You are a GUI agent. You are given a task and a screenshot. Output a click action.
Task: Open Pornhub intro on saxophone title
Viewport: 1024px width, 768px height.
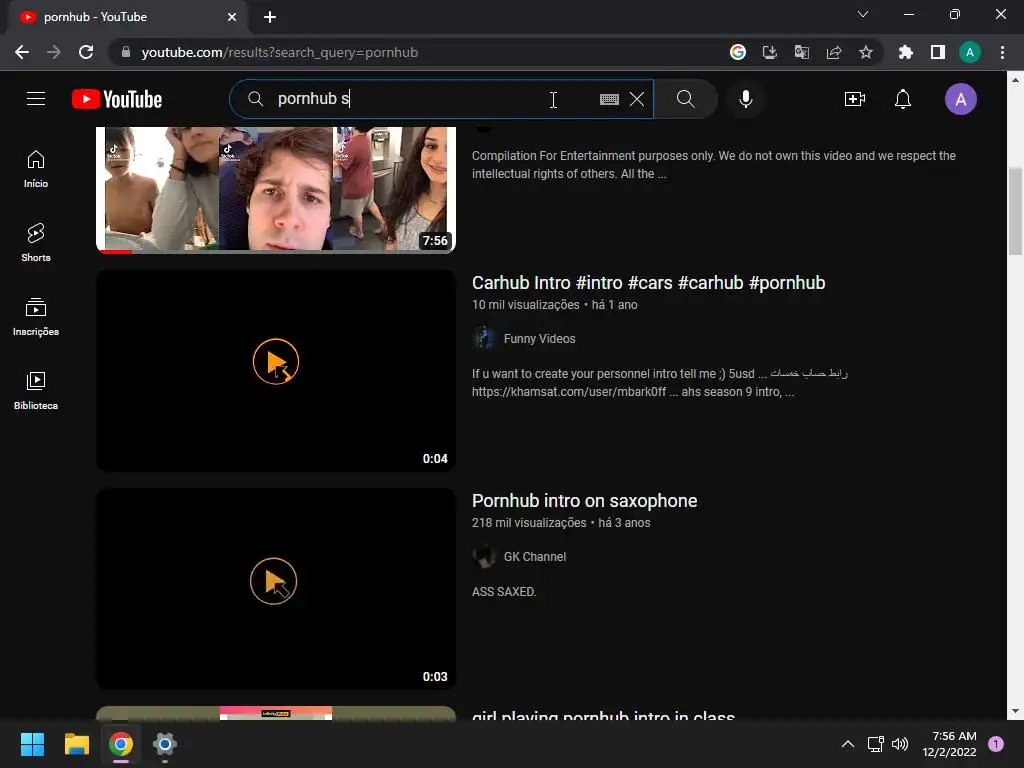click(584, 501)
